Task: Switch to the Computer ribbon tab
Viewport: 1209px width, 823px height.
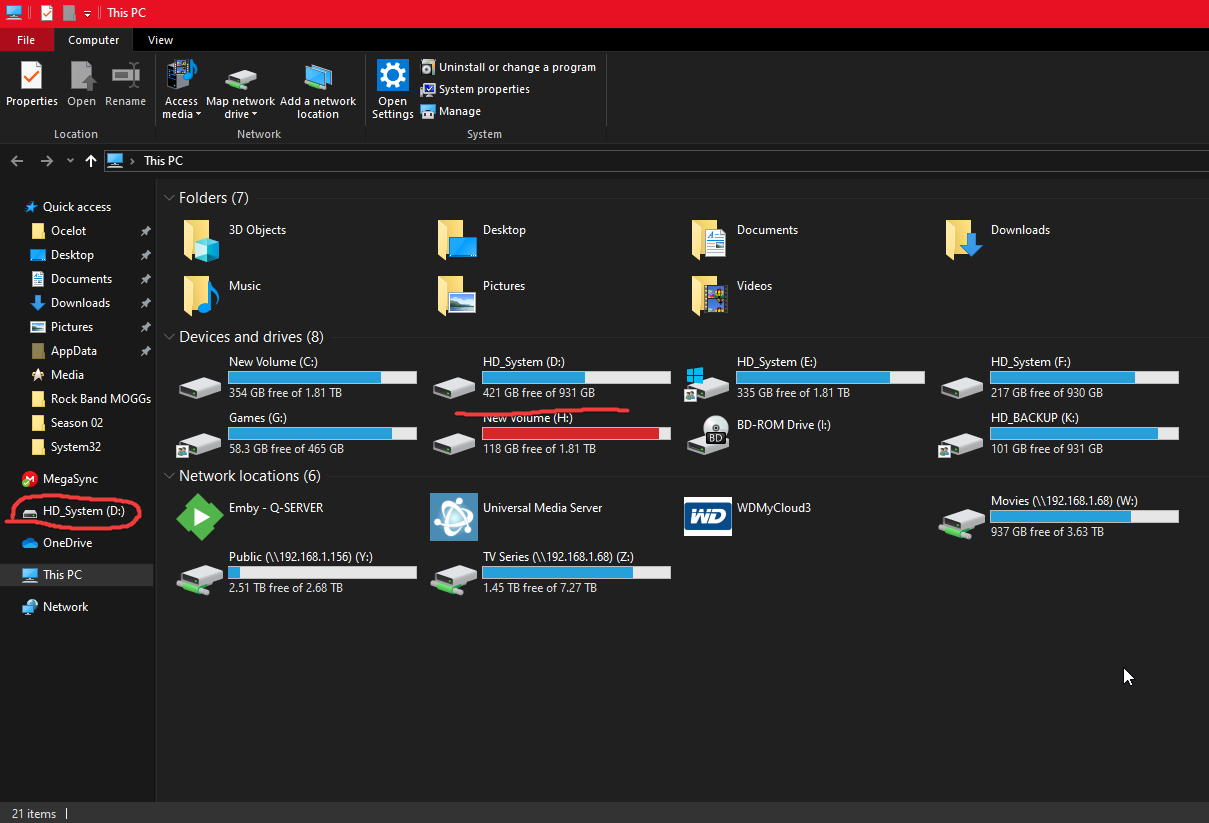Action: pos(94,40)
